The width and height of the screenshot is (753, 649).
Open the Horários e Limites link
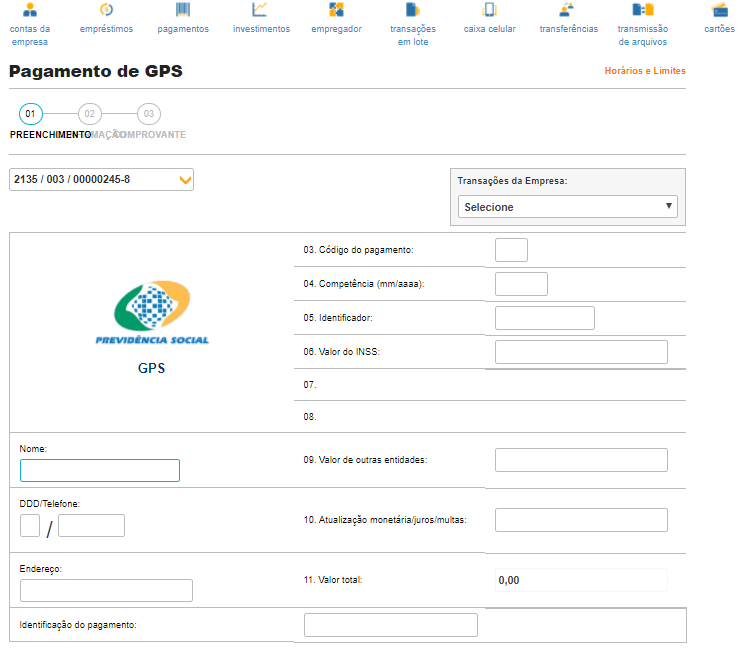point(645,71)
